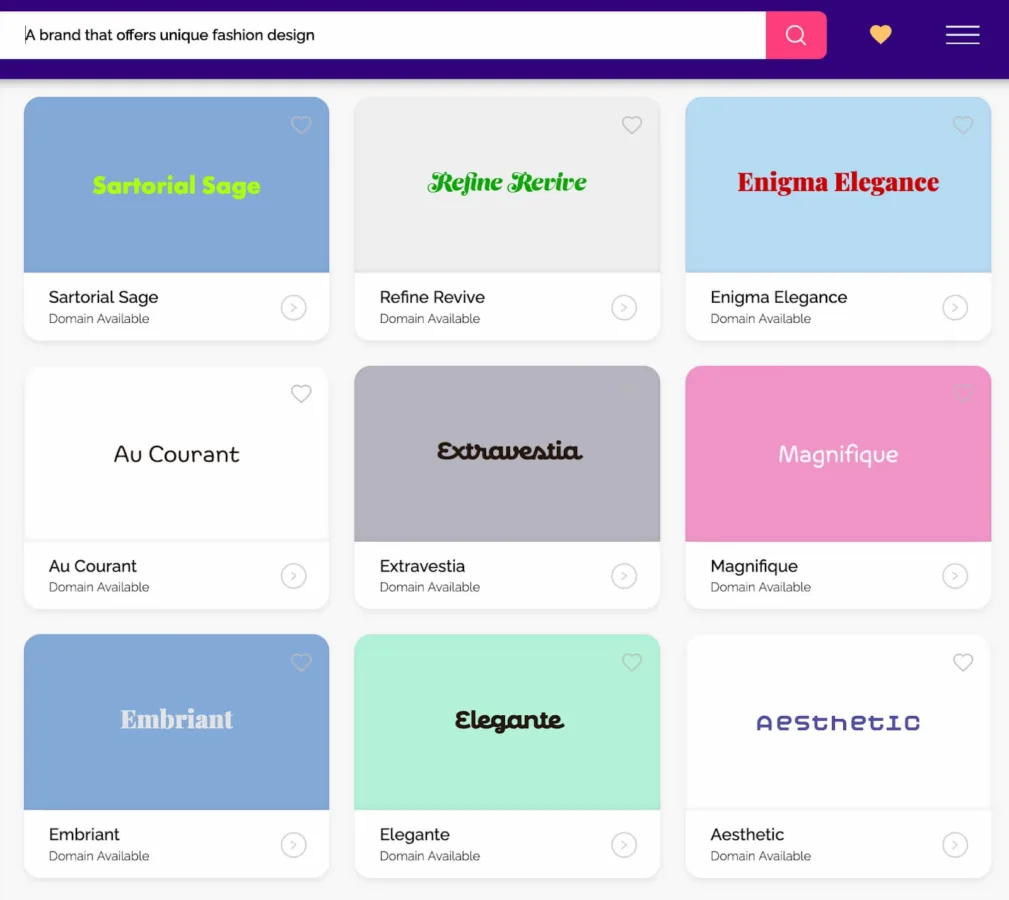Viewport: 1009px width, 900px height.
Task: Click the Au Courant name text
Action: coord(93,566)
